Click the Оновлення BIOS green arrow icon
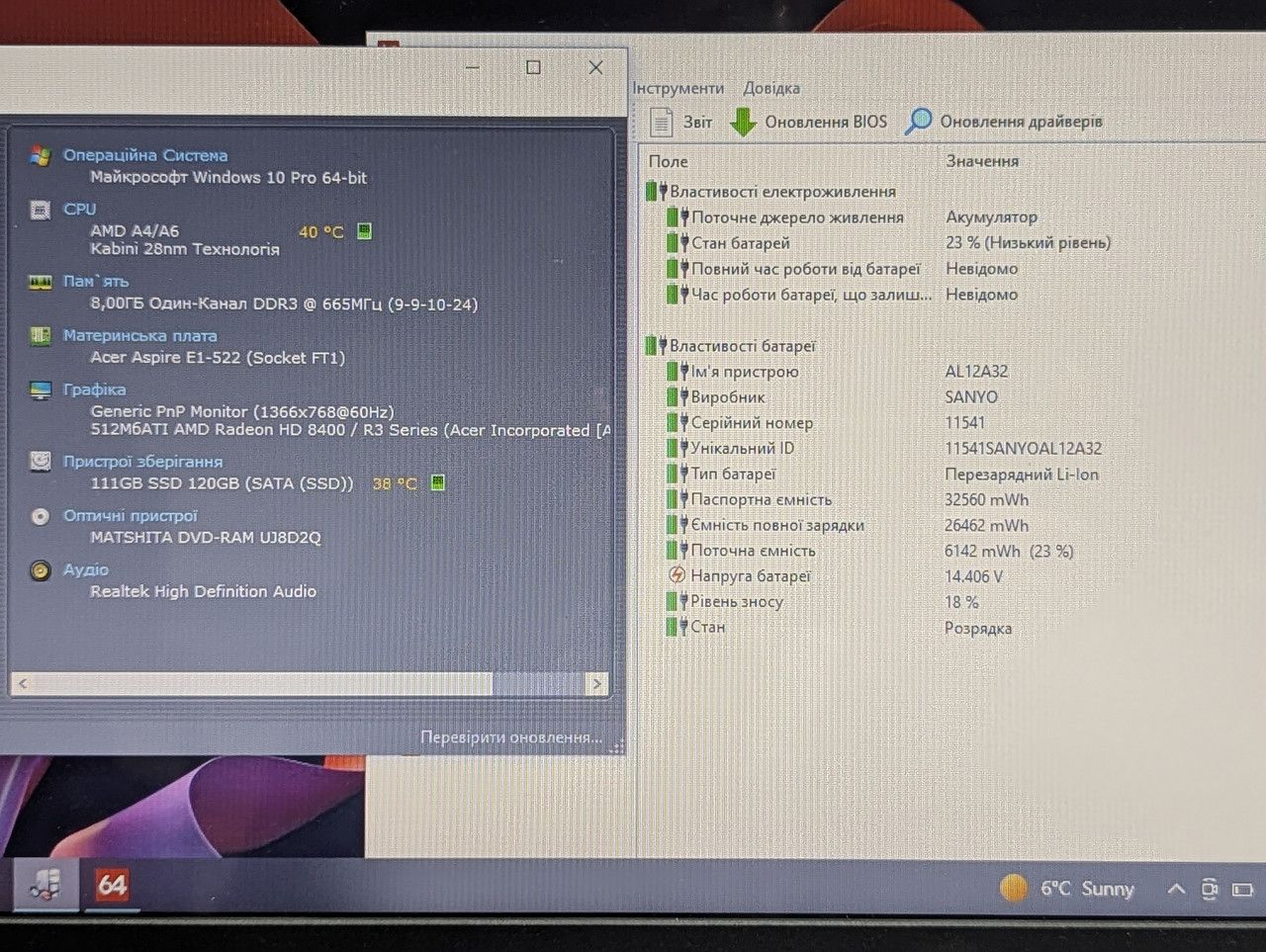1266x952 pixels. click(x=743, y=122)
